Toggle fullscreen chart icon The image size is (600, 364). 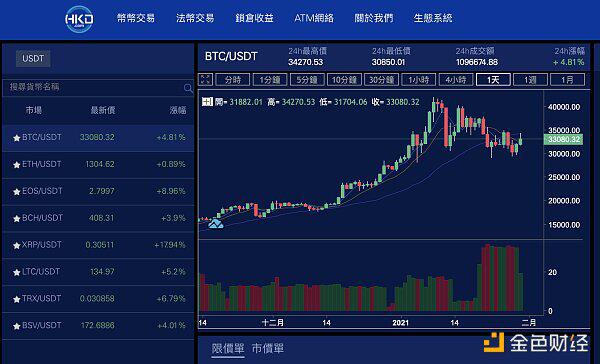pyautogui.click(x=205, y=80)
